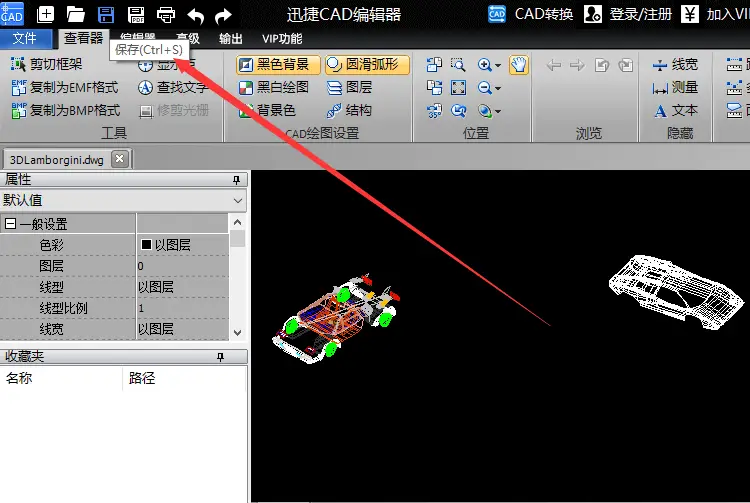This screenshot has width=750, height=503.
Task: Click the zoom out magnifier
Action: coord(484,87)
